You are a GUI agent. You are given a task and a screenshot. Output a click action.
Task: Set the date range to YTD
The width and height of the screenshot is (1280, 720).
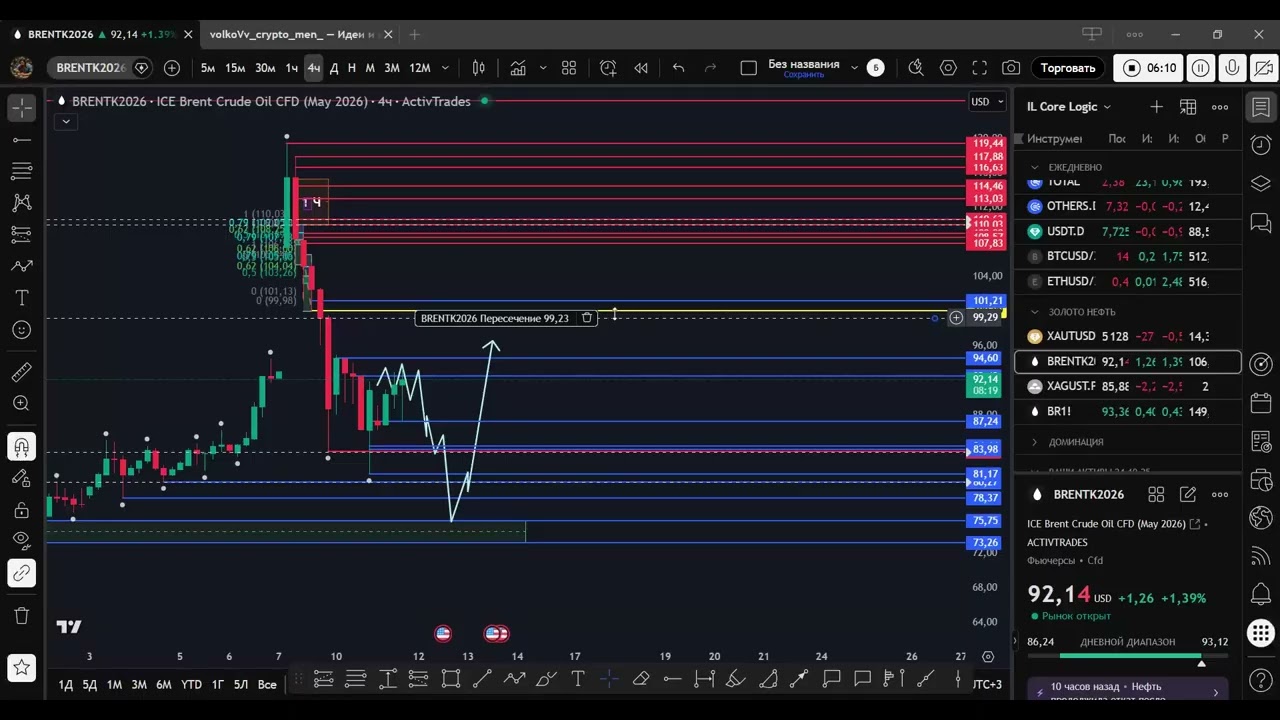(x=191, y=685)
